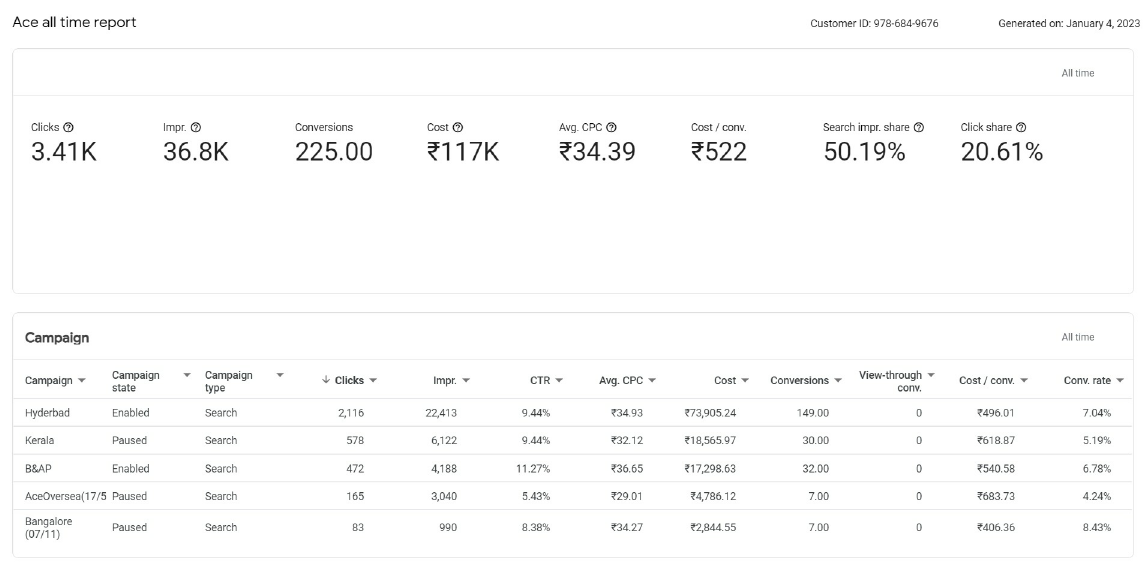Click the Ace all time report title

[x=75, y=23]
